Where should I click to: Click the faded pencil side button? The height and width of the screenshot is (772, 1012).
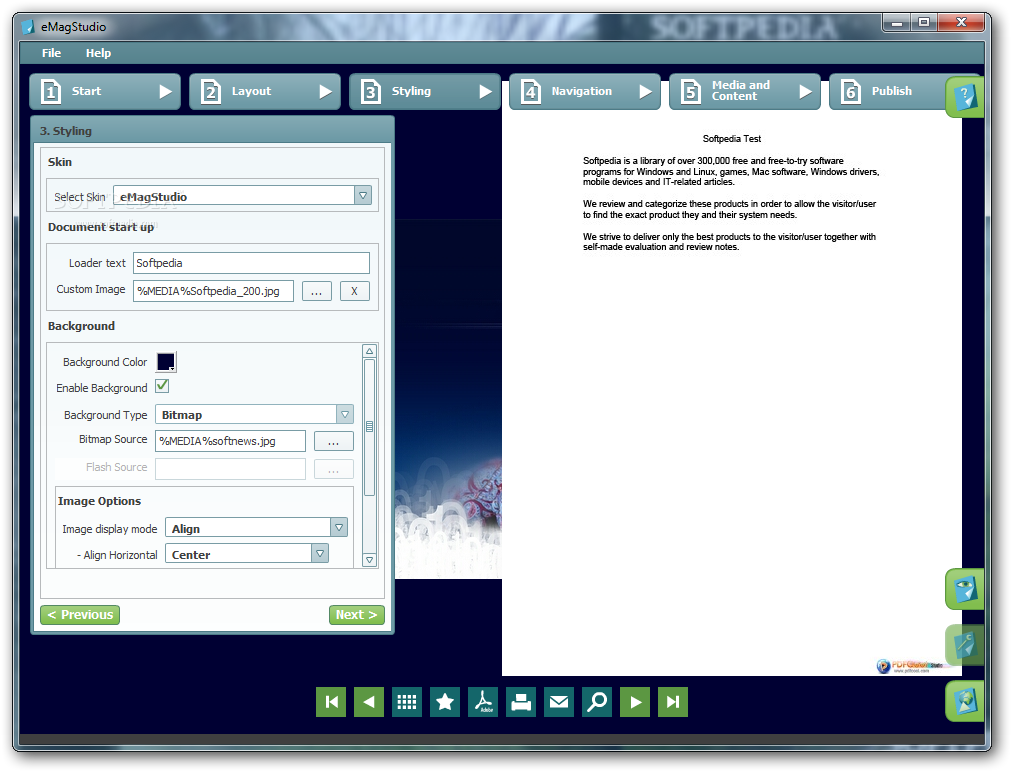point(965,645)
